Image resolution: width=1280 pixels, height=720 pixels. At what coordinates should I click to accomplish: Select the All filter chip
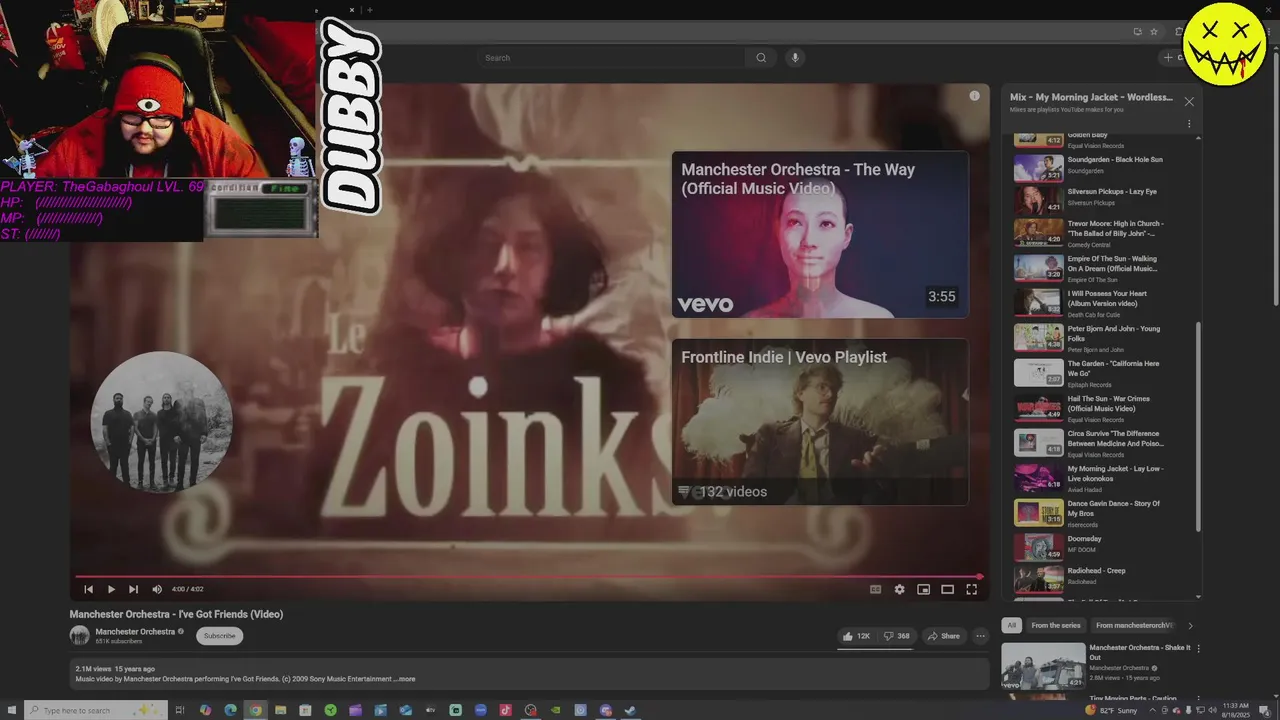click(x=1011, y=625)
